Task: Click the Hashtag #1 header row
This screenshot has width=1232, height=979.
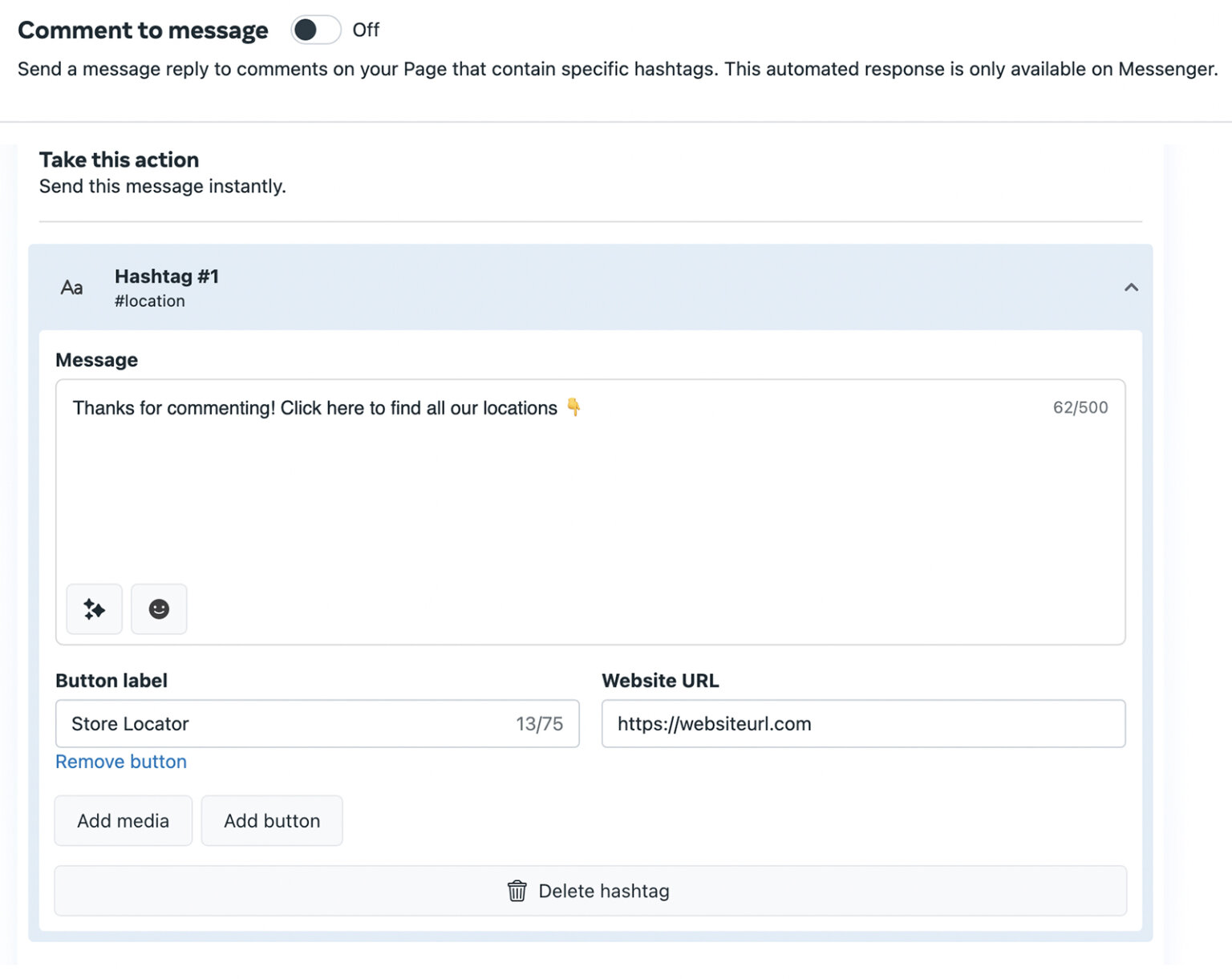Action: tap(561, 286)
